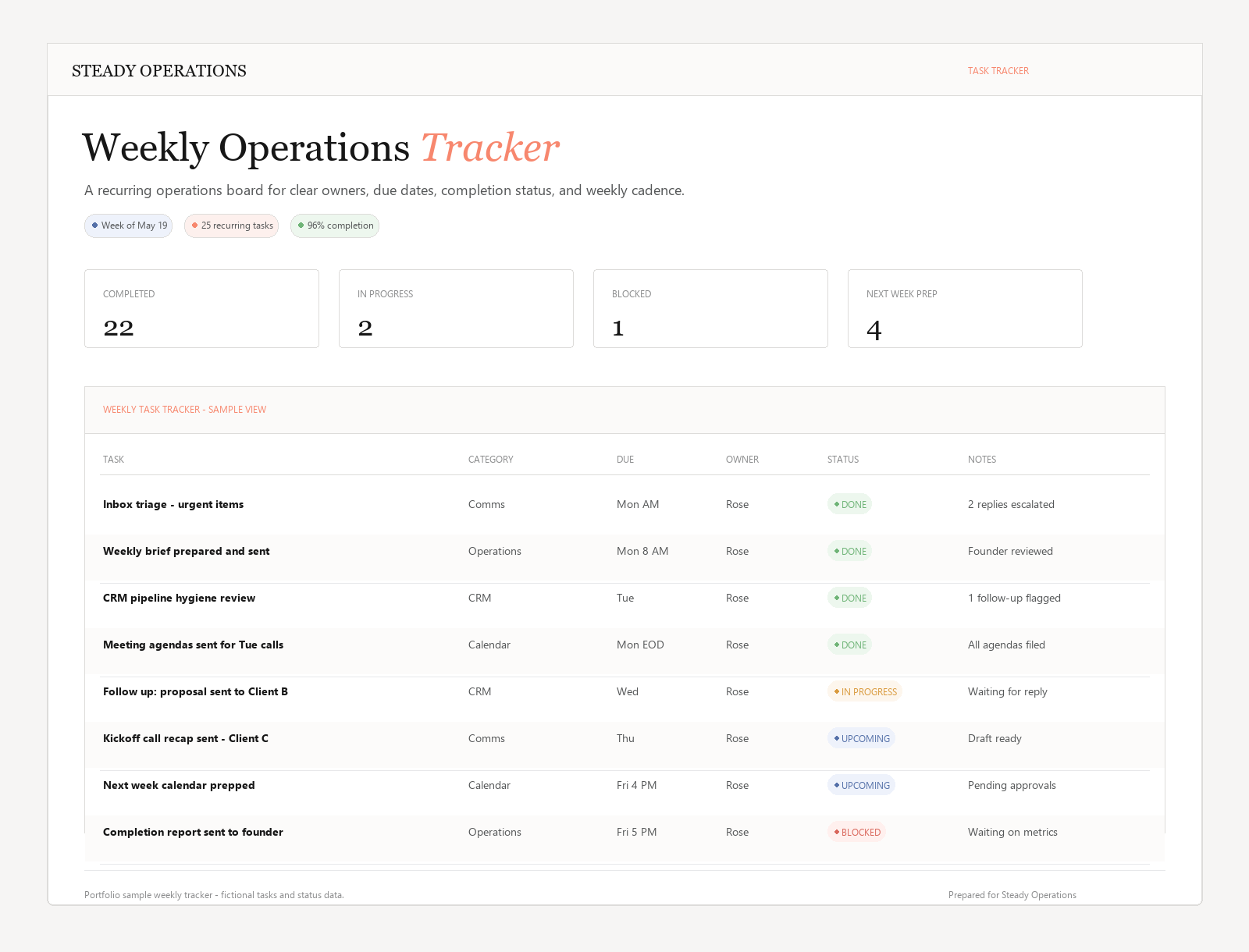Click the NOTES column header

982,460
